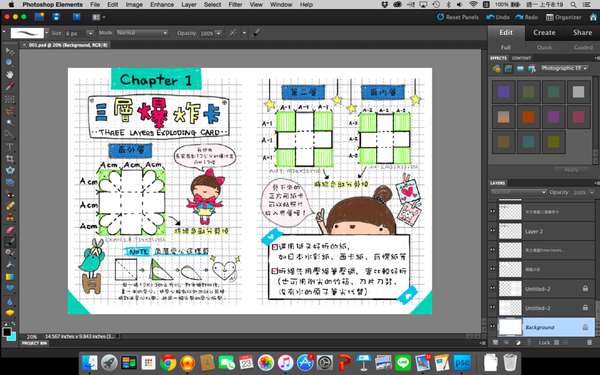The width and height of the screenshot is (600, 375).
Task: Delete layer with the trash icon
Action: 589,342
